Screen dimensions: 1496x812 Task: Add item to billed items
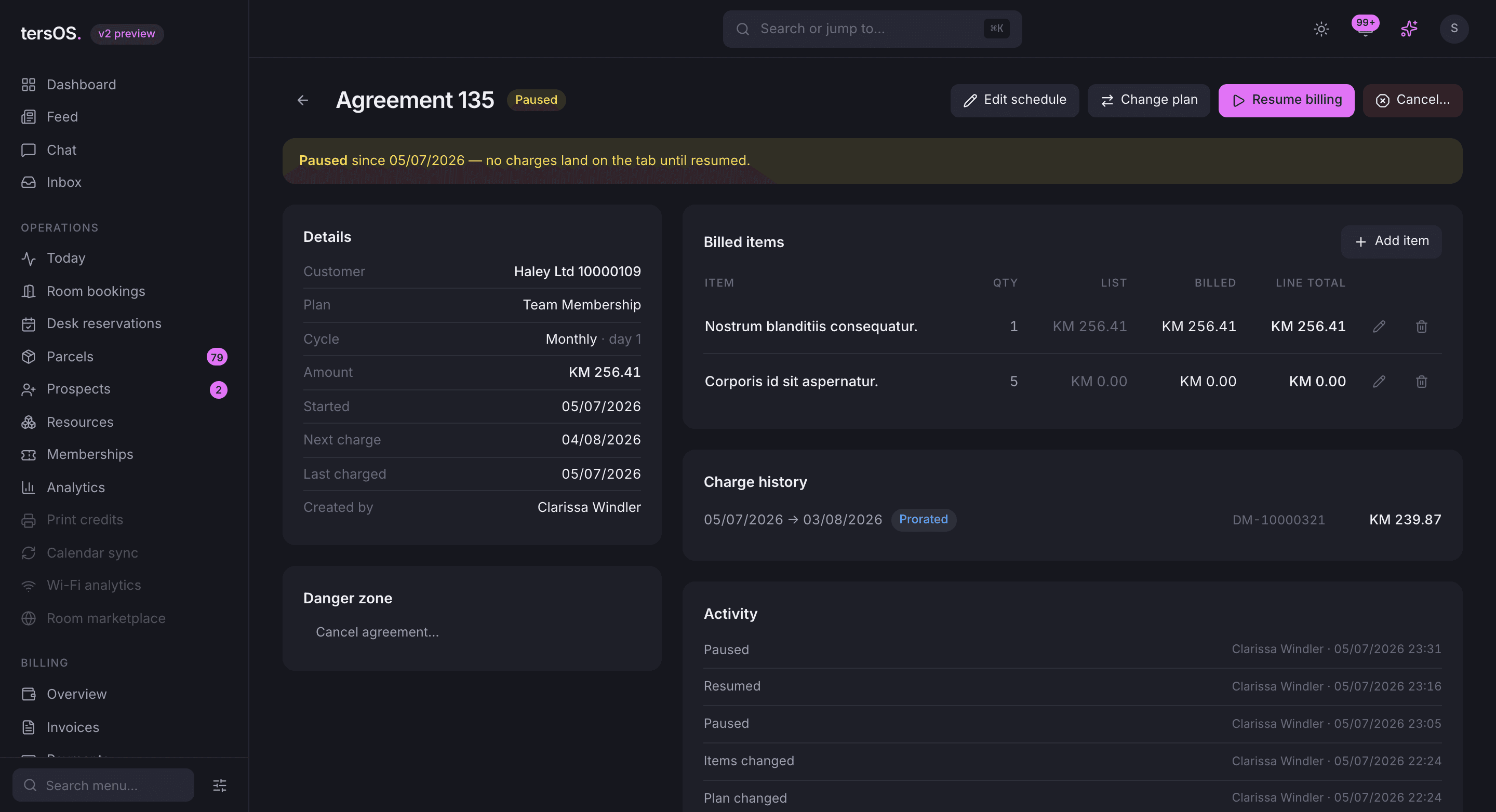pos(1391,241)
